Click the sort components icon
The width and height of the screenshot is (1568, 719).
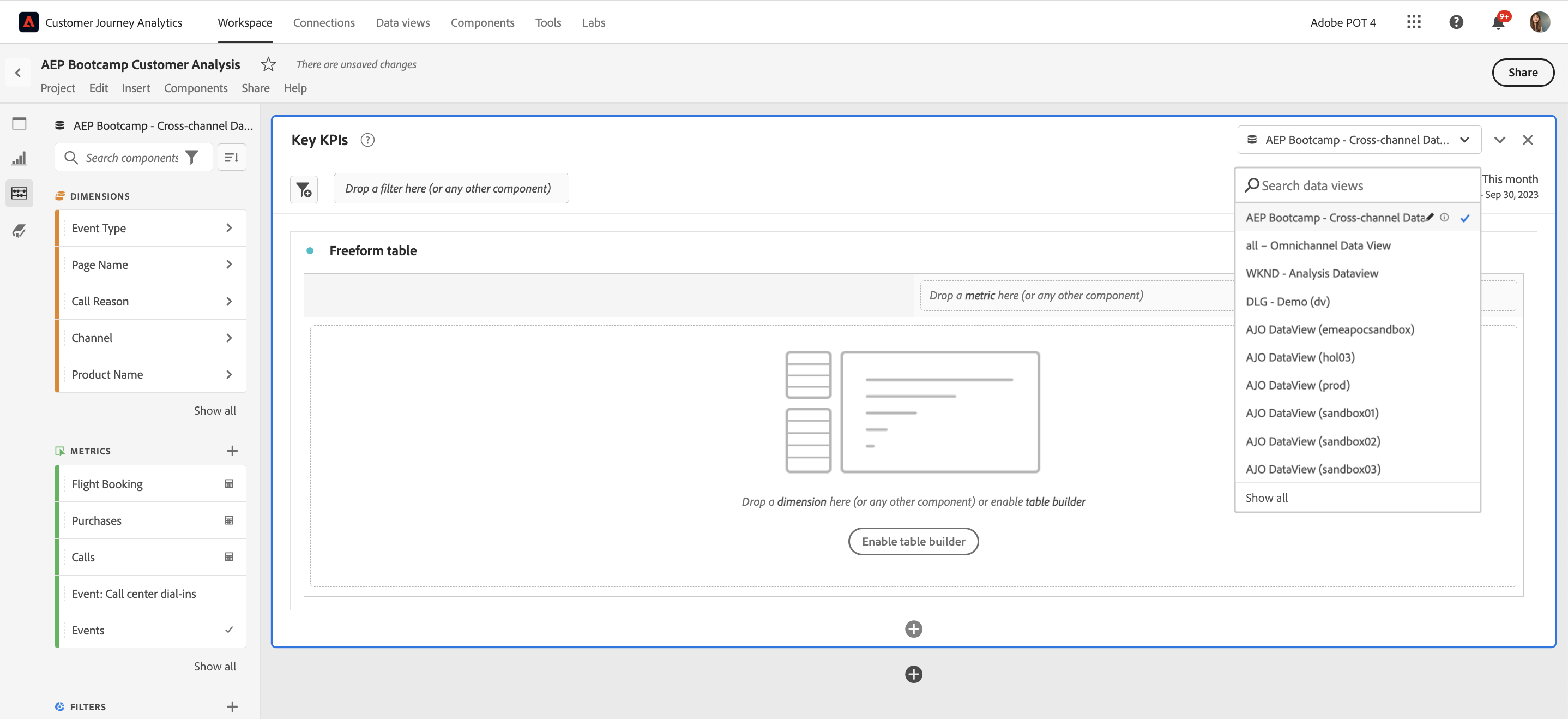231,158
